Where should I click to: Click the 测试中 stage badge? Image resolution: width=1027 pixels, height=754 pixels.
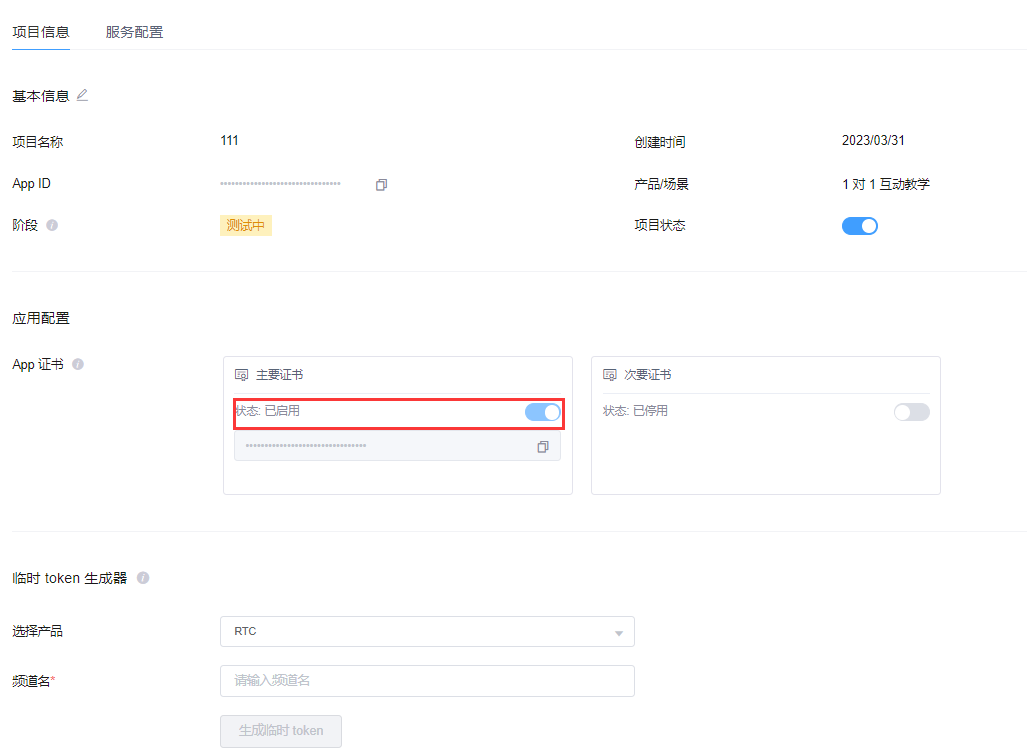point(245,225)
